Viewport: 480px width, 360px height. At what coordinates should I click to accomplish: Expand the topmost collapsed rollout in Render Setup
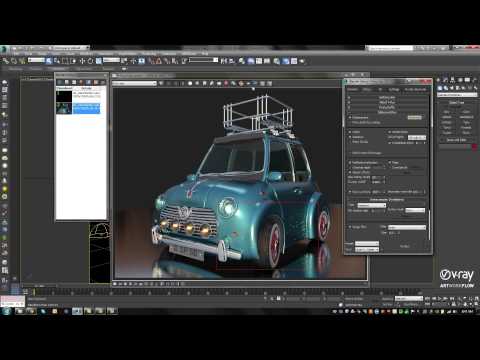click(387, 98)
